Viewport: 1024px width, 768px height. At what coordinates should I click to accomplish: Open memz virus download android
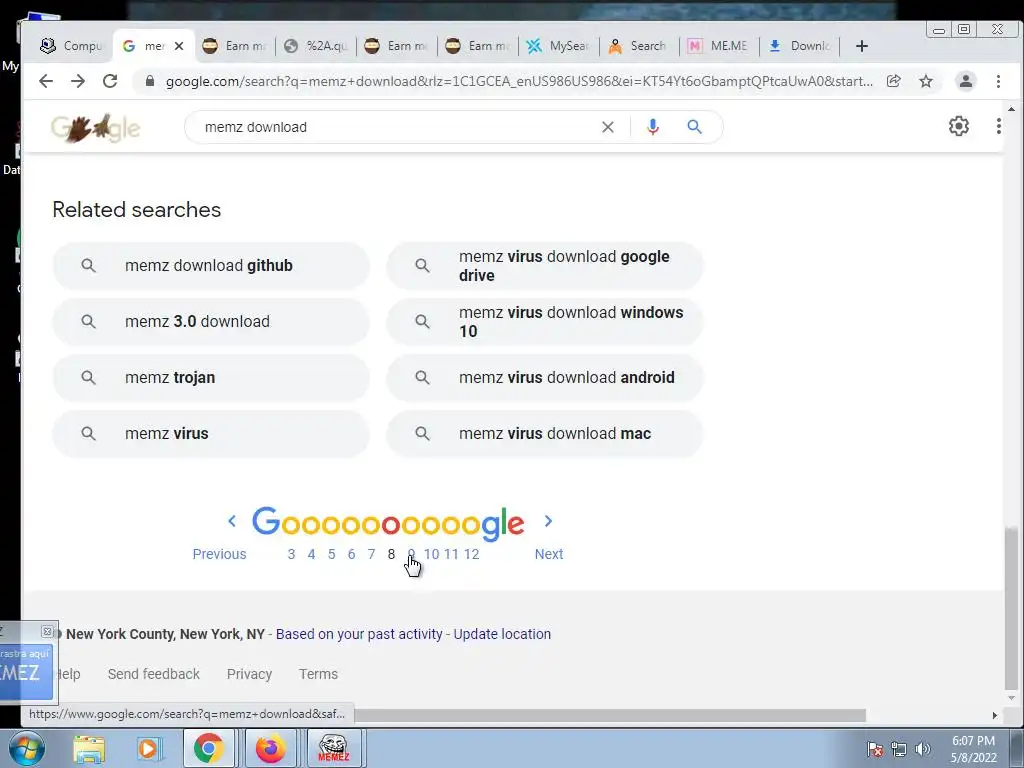545,377
